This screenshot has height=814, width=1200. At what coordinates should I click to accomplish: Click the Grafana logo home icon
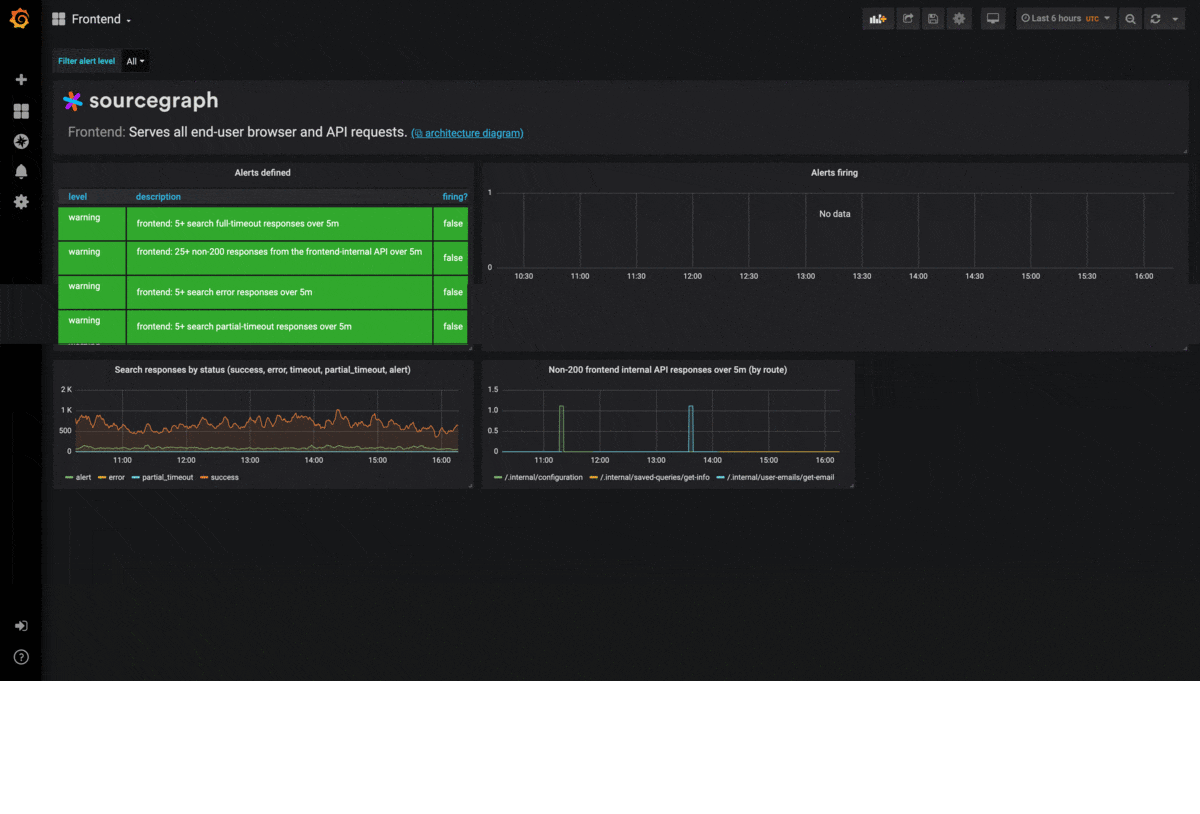[x=20, y=19]
